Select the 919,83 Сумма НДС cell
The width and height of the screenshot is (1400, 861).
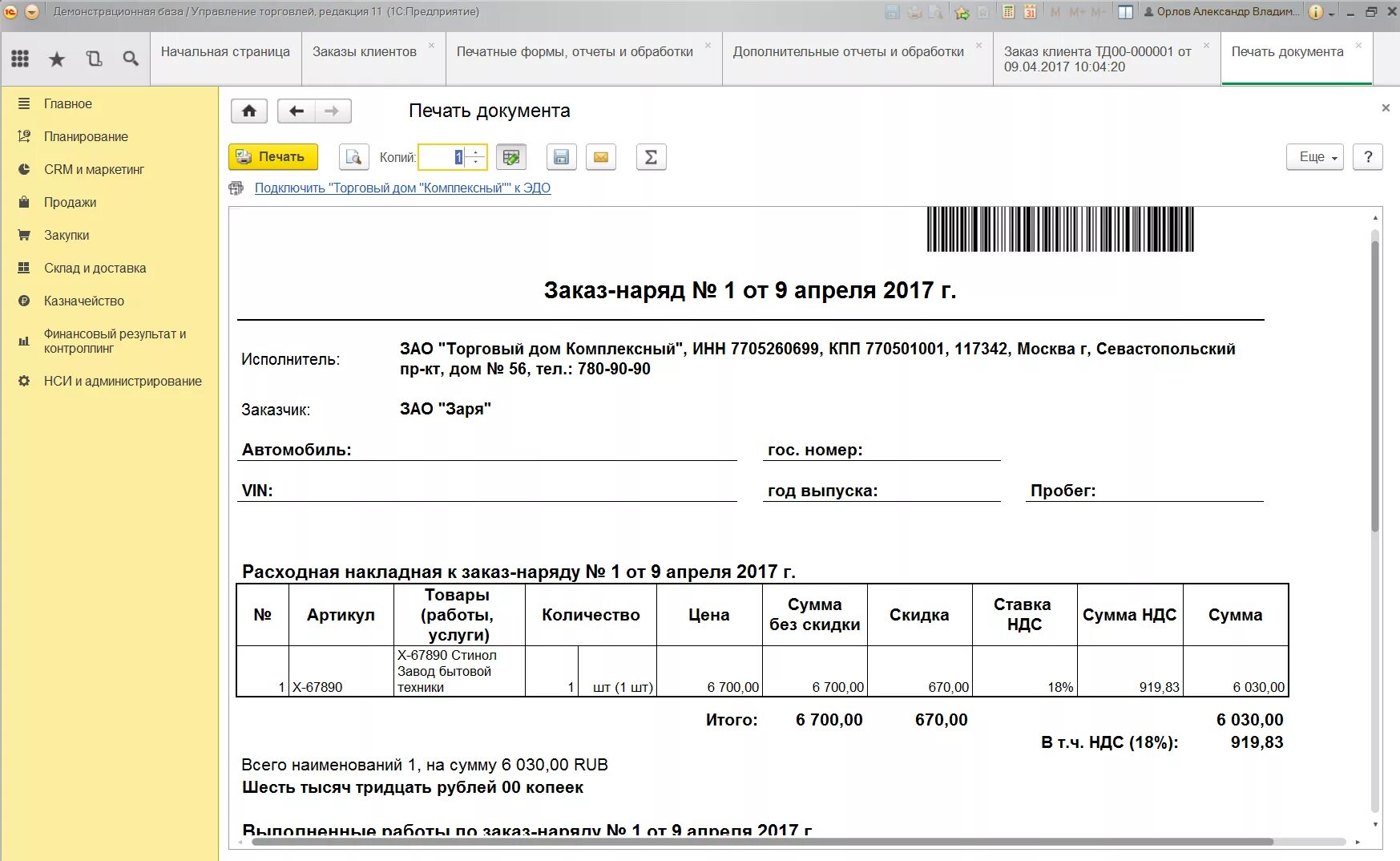click(x=1130, y=672)
